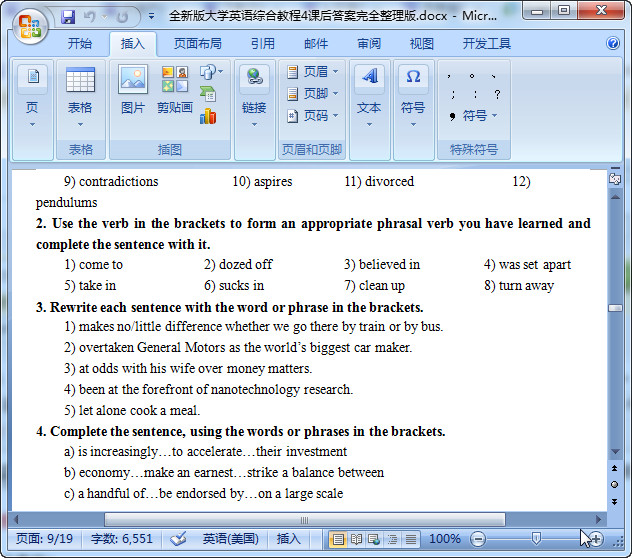This screenshot has height=558, width=632.
Task: Click the Office button orb
Action: click(x=30, y=27)
